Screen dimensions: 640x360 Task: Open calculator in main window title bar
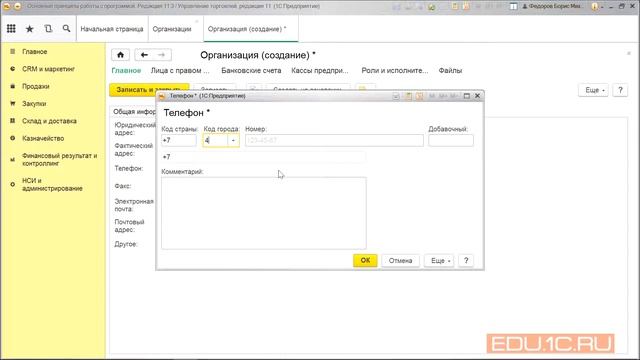pos(455,6)
